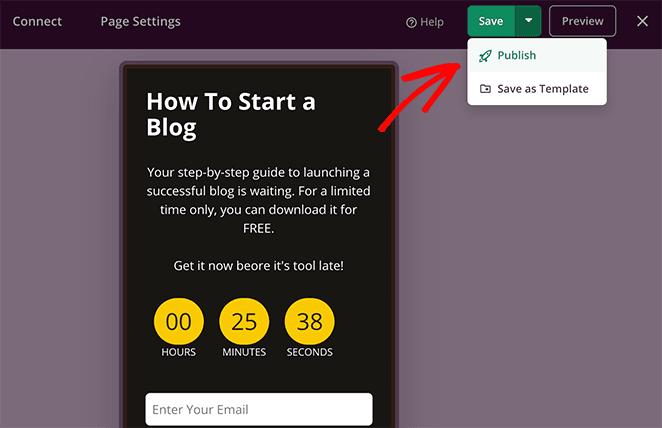Click the MINUTES label

[x=244, y=352]
